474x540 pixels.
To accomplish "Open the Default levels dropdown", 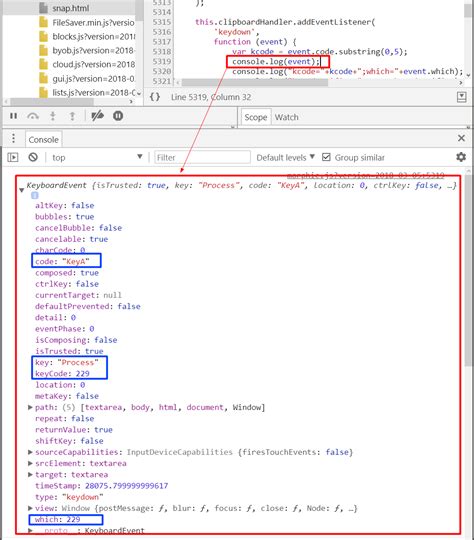I will (286, 157).
